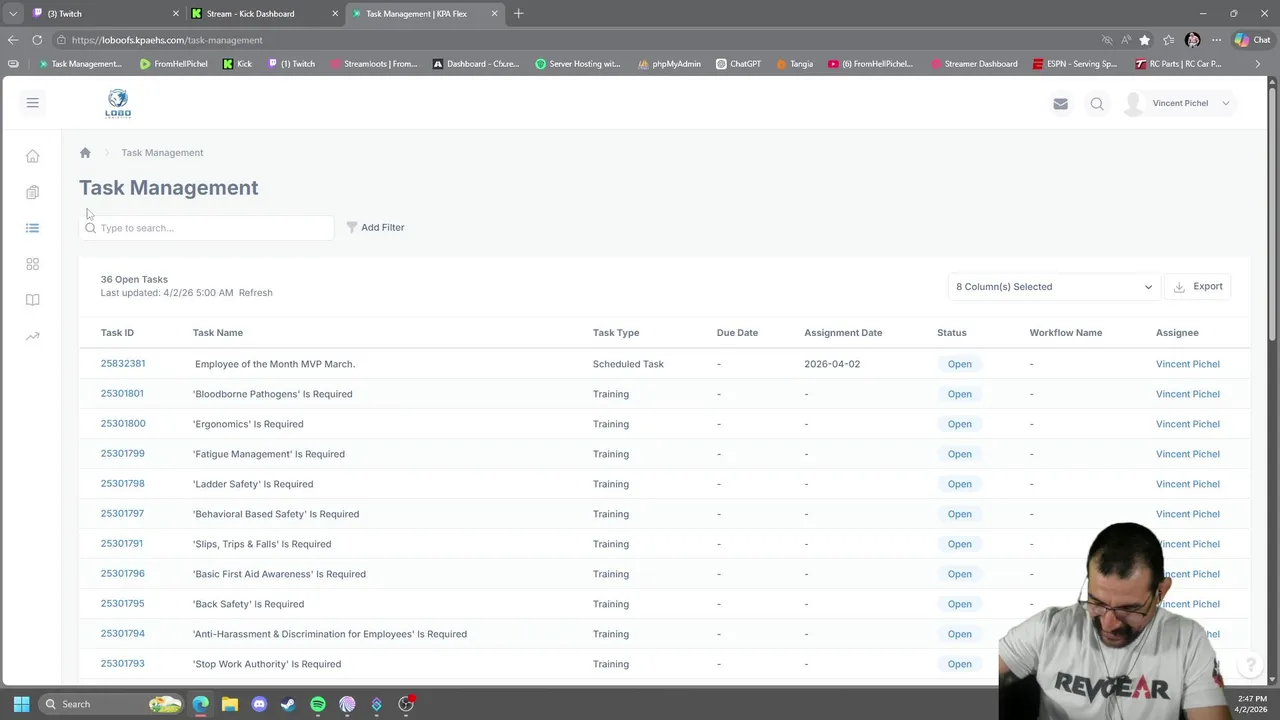Click the header search magnifier icon
Screen dimensions: 1280x720
pos(1097,103)
